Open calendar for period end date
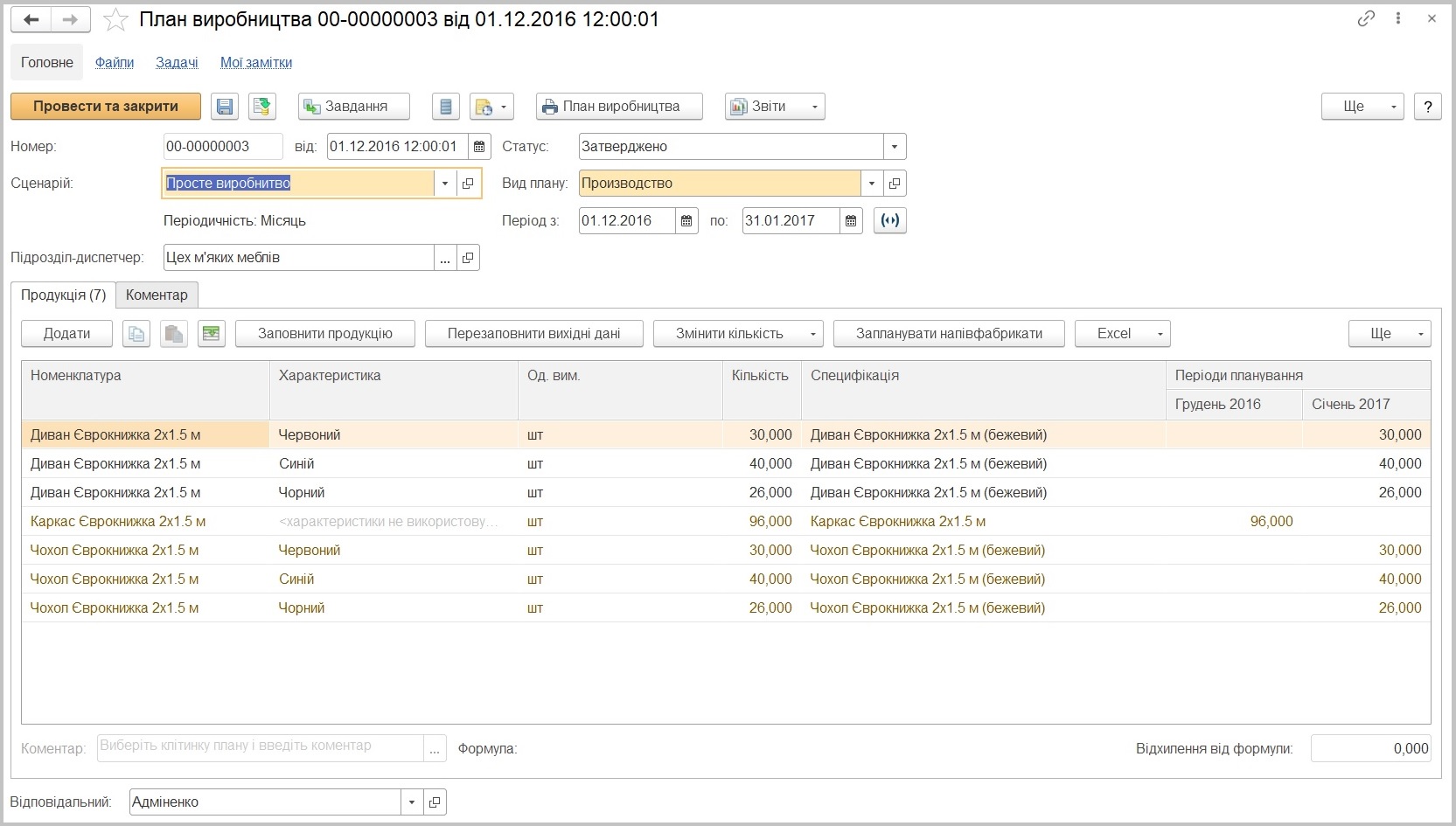Image resolution: width=1456 pixels, height=826 pixels. coord(851,221)
